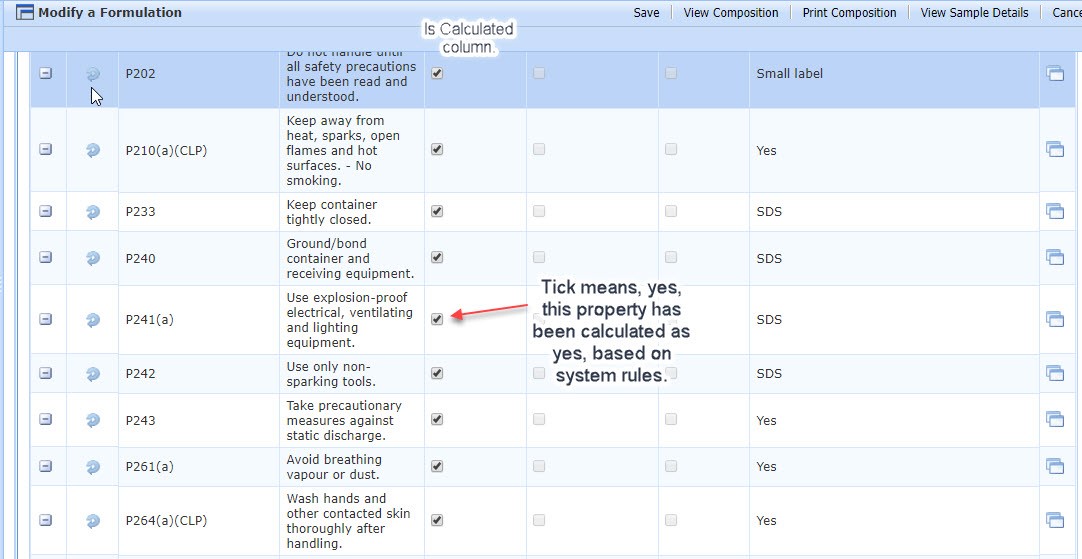Toggle the Is Calculated checkbox for P261(a)
This screenshot has height=559, width=1082.
(437, 466)
